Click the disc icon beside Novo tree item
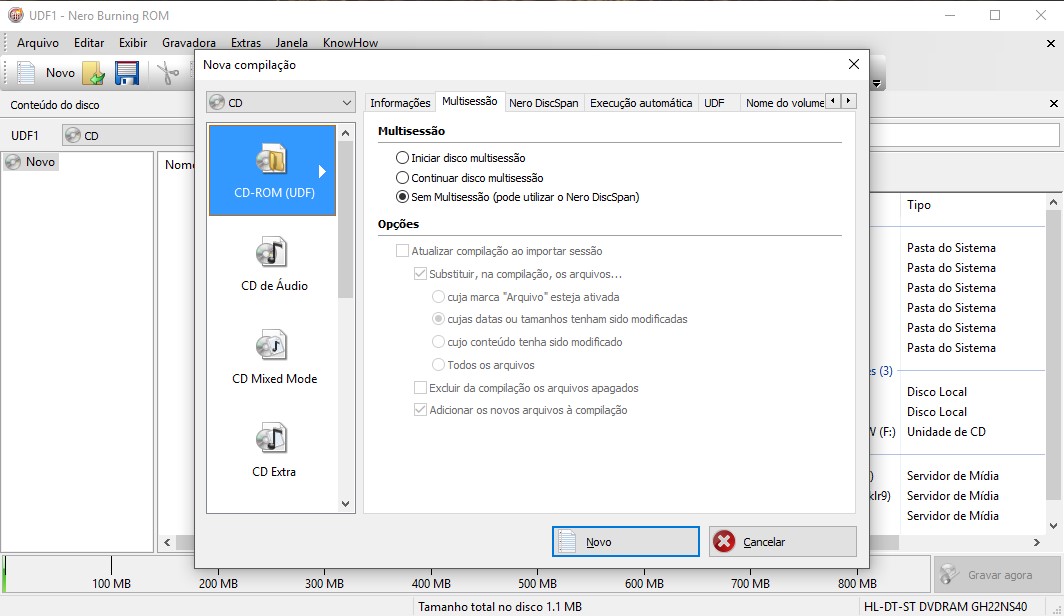 click(13, 162)
